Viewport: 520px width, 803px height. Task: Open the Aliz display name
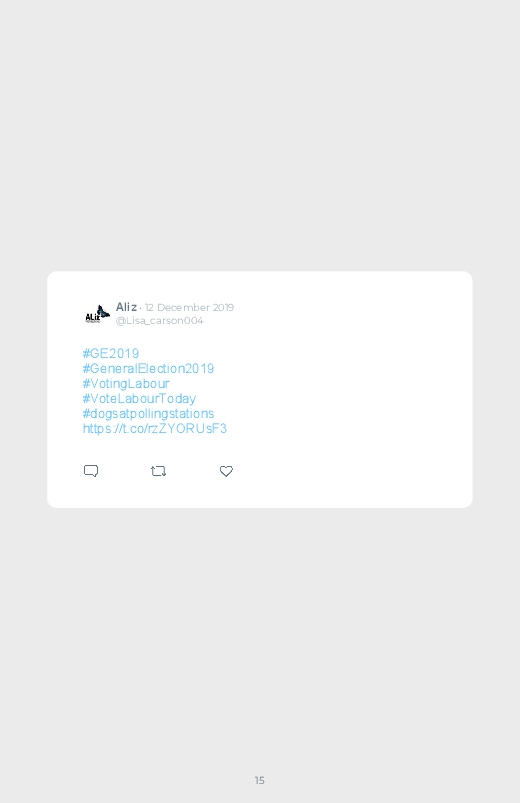point(126,307)
